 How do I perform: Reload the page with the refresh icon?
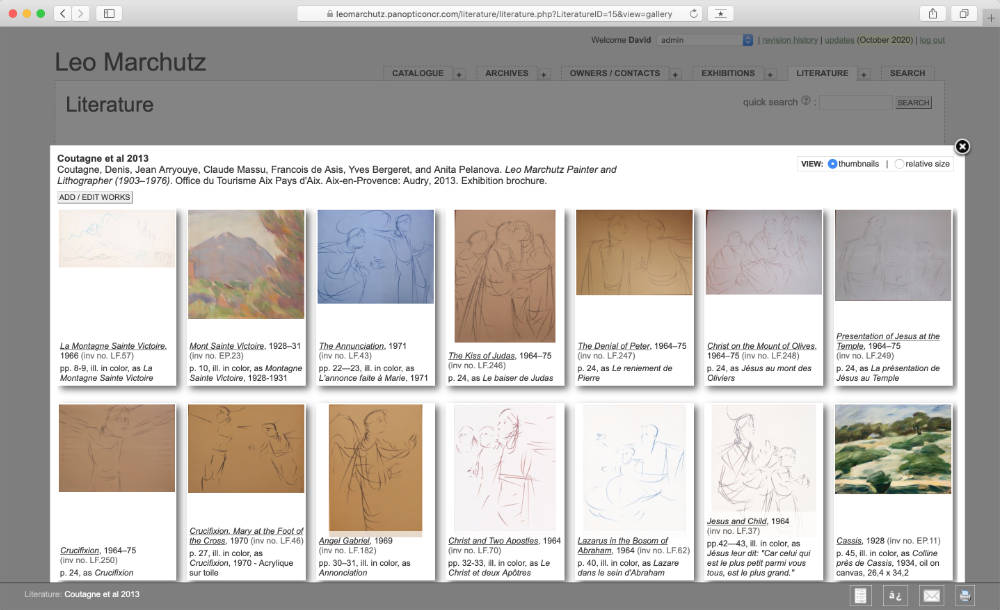pos(693,13)
